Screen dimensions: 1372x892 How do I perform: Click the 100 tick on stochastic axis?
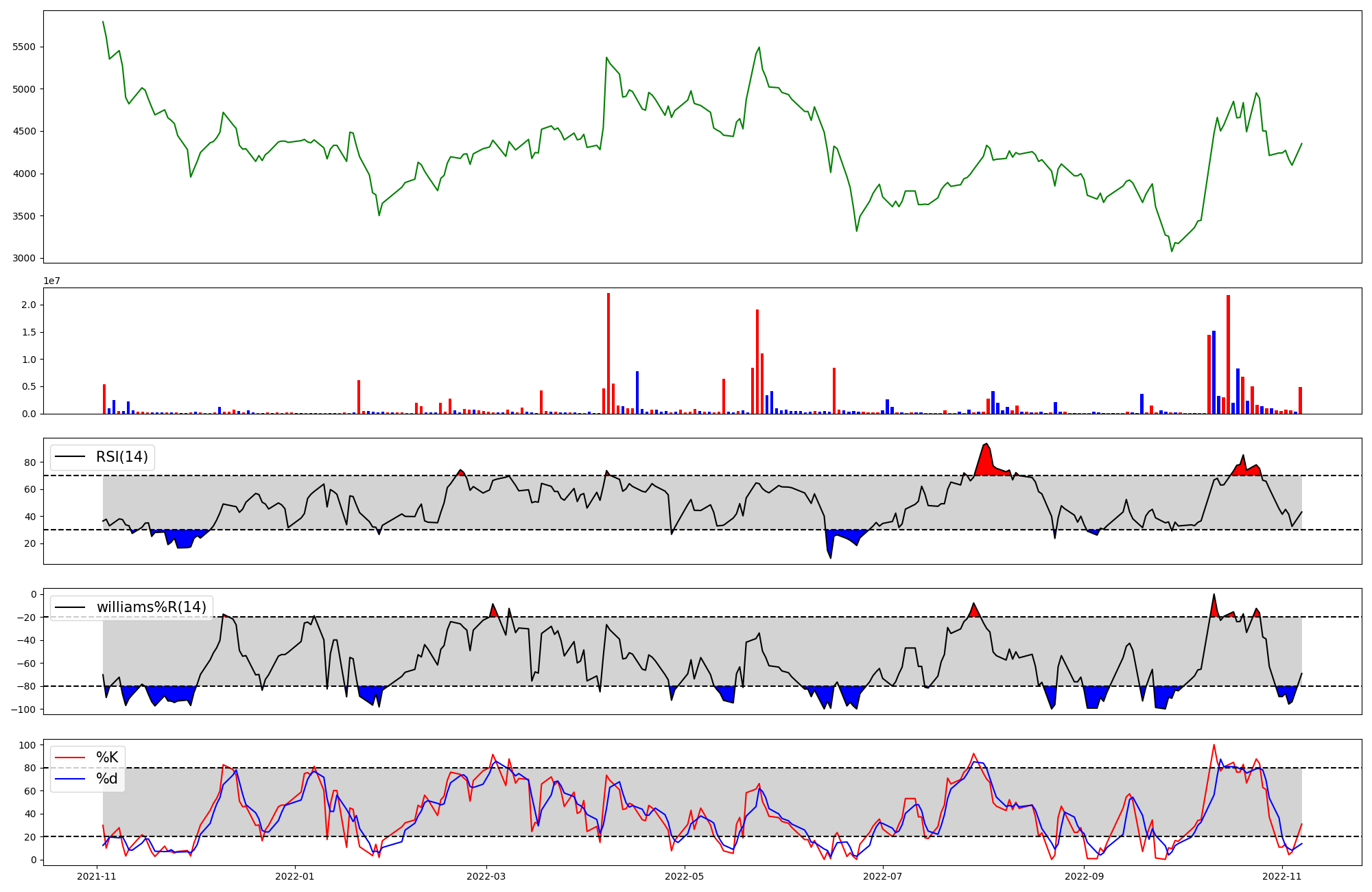(x=27, y=745)
